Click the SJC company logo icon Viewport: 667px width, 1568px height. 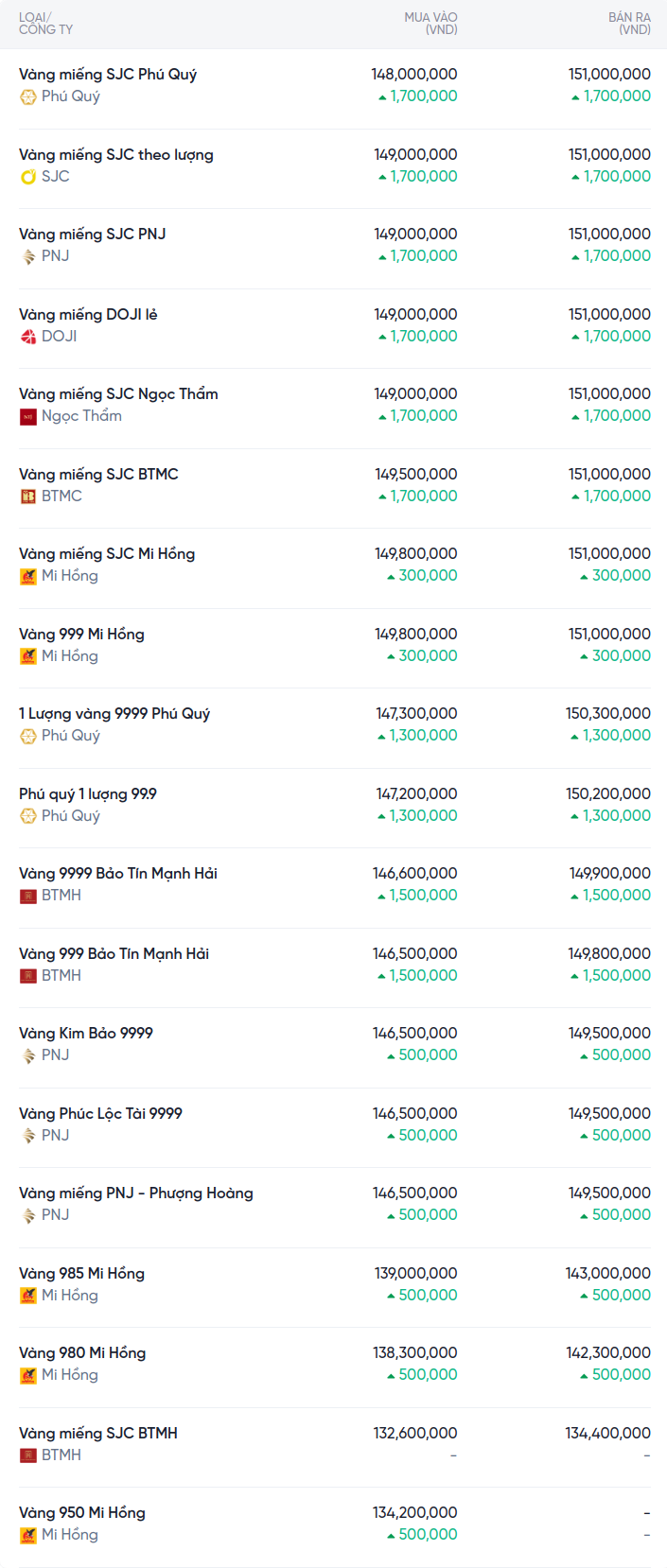click(x=28, y=177)
